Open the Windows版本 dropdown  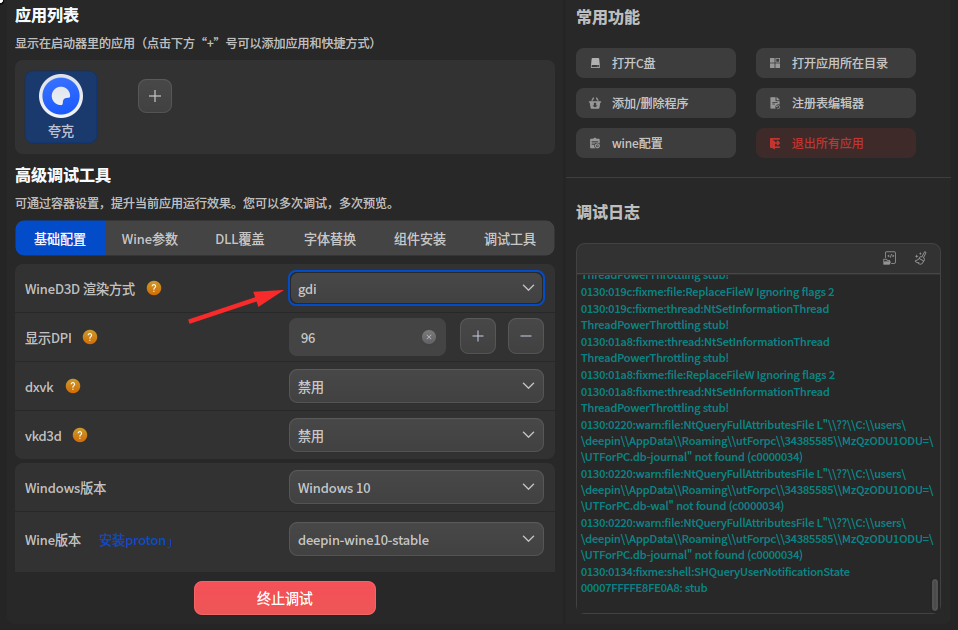coord(416,487)
